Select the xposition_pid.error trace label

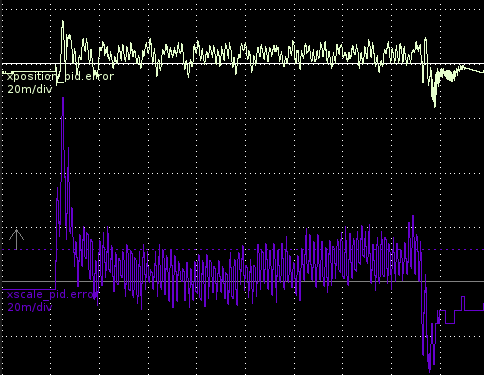coord(60,76)
